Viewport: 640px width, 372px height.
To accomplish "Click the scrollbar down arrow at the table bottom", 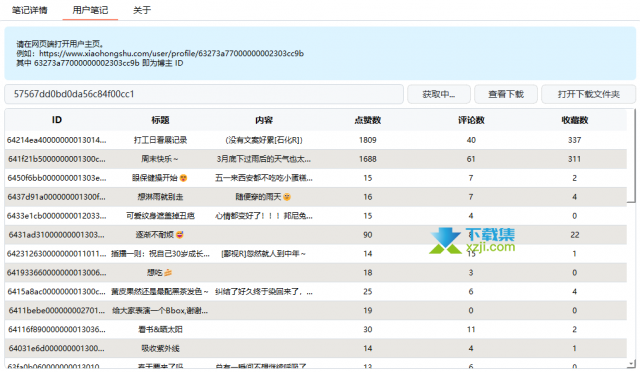I will pyautogui.click(x=631, y=363).
